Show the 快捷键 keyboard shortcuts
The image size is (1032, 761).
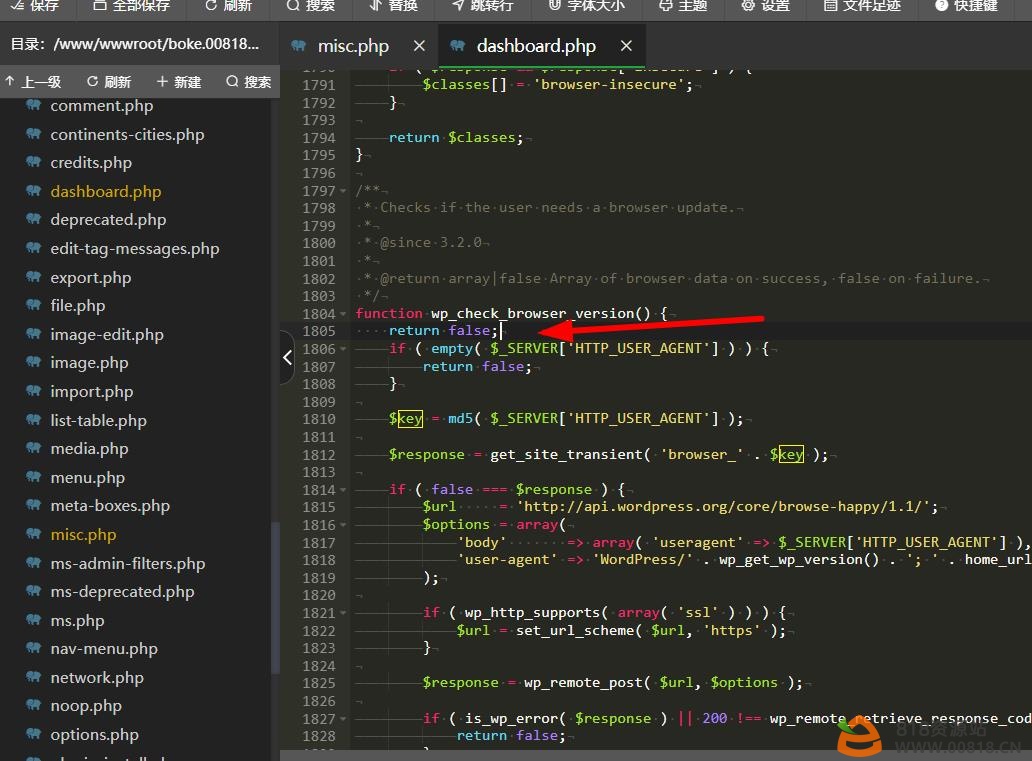pos(966,6)
